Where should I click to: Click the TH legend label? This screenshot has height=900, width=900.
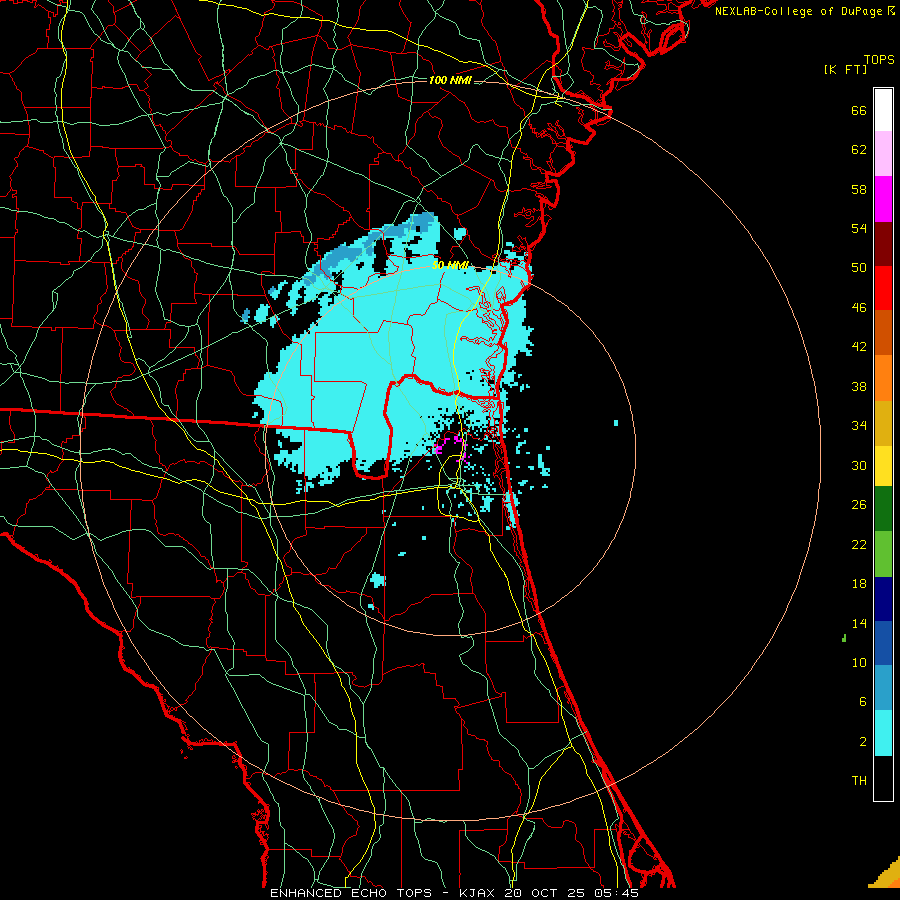[859, 781]
